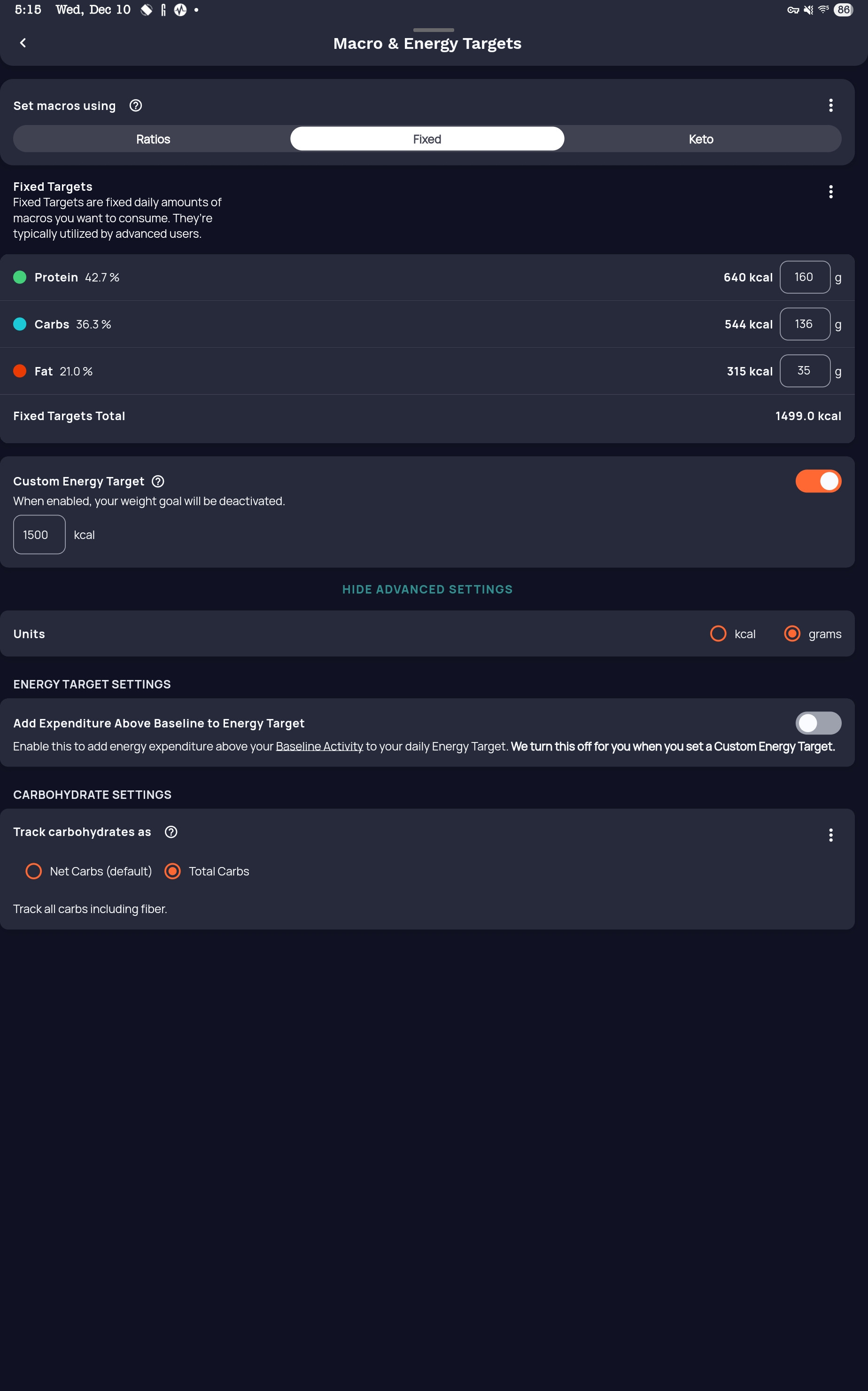The width and height of the screenshot is (868, 1391).
Task: Tap the cyan Carbs color dot
Action: (x=20, y=325)
